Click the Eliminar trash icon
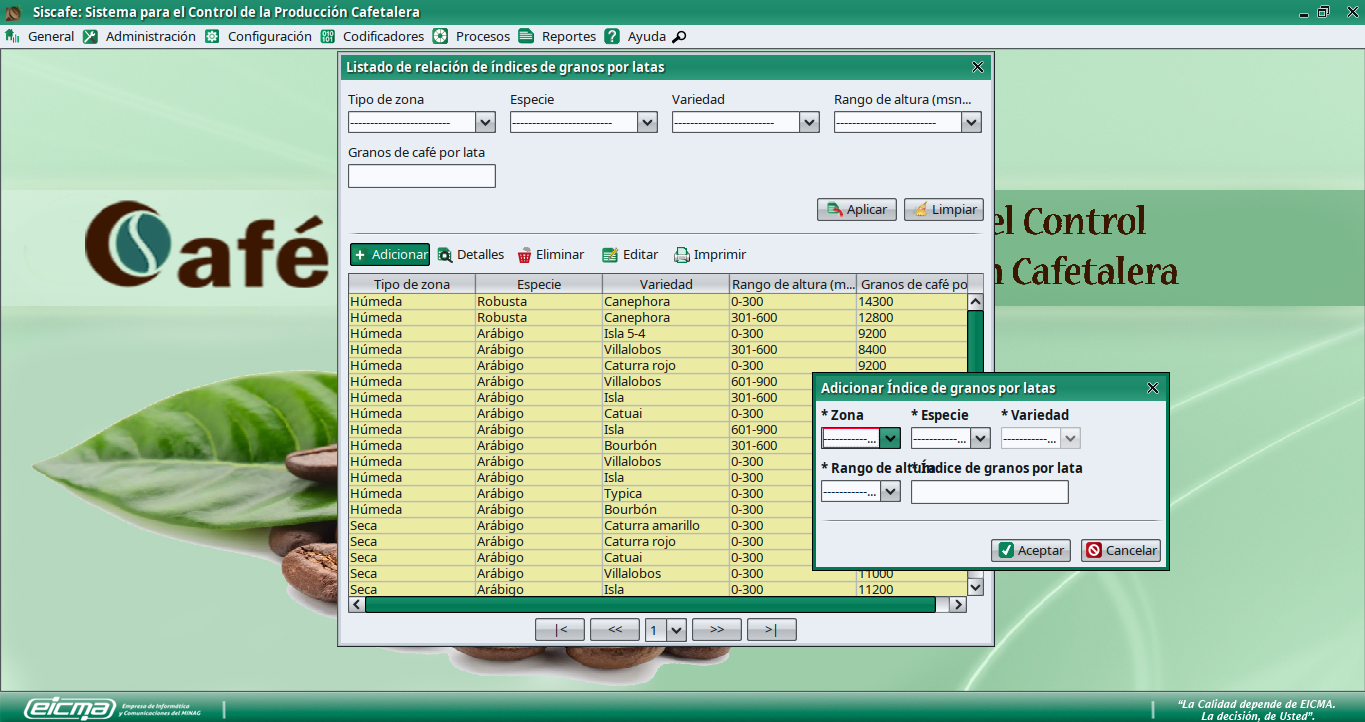The height and width of the screenshot is (722, 1365). 524,255
